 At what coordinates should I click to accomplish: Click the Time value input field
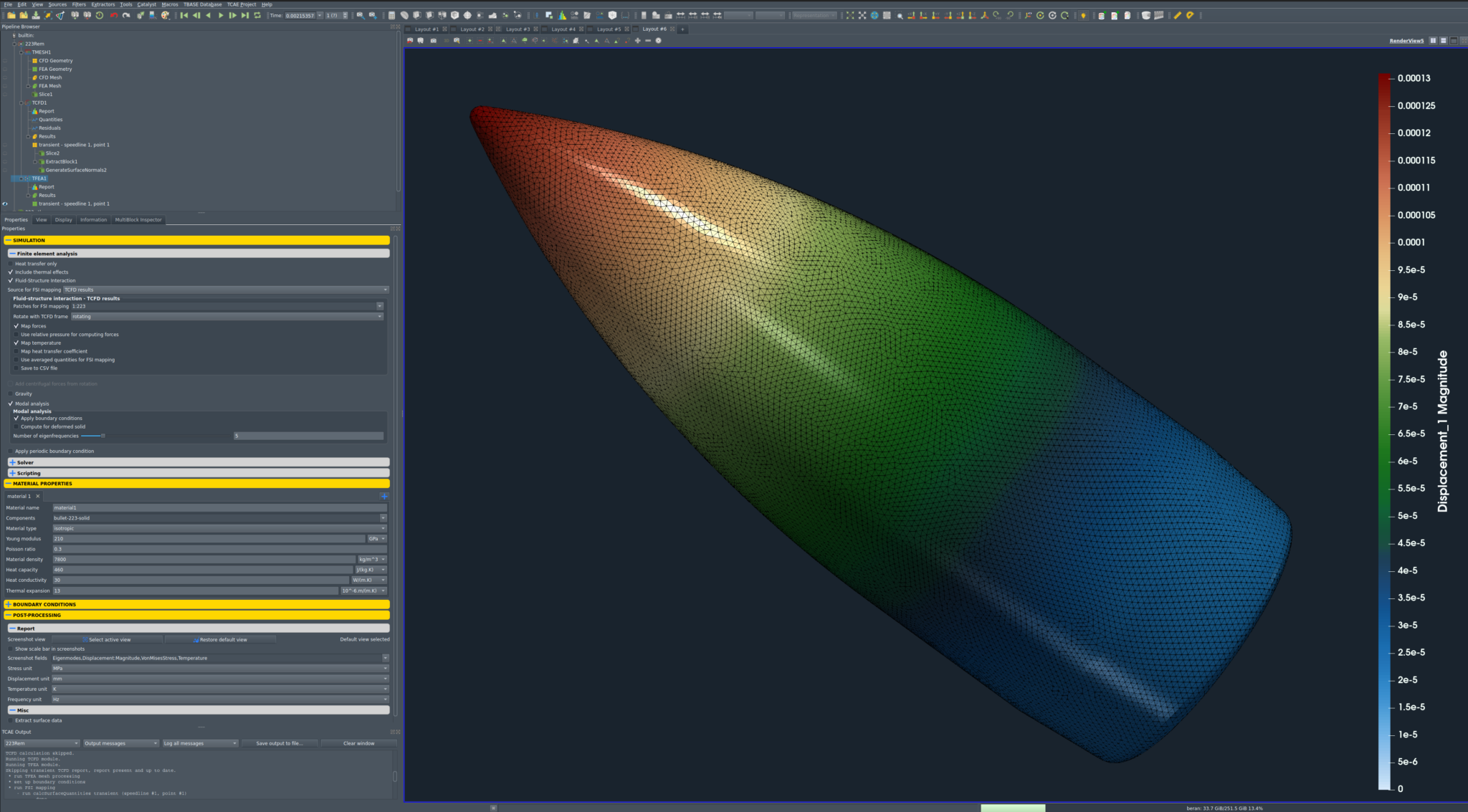[x=300, y=14]
